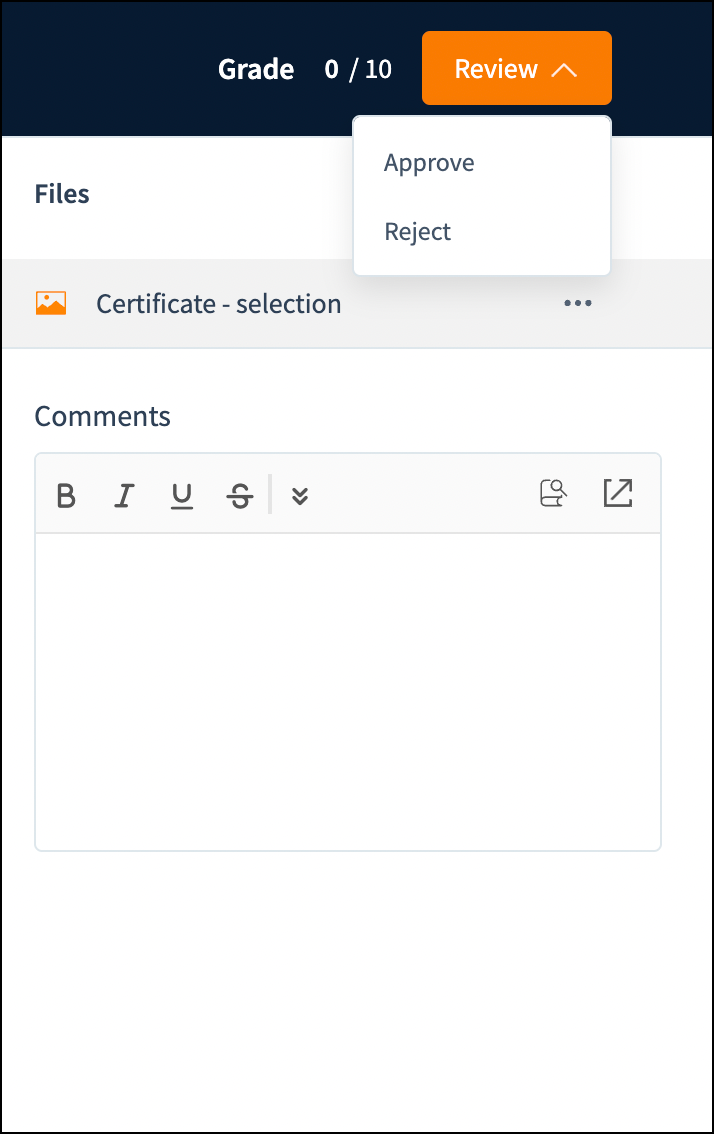The height and width of the screenshot is (1134, 714).
Task: Choose Approve from the Review menu
Action: 430,163
